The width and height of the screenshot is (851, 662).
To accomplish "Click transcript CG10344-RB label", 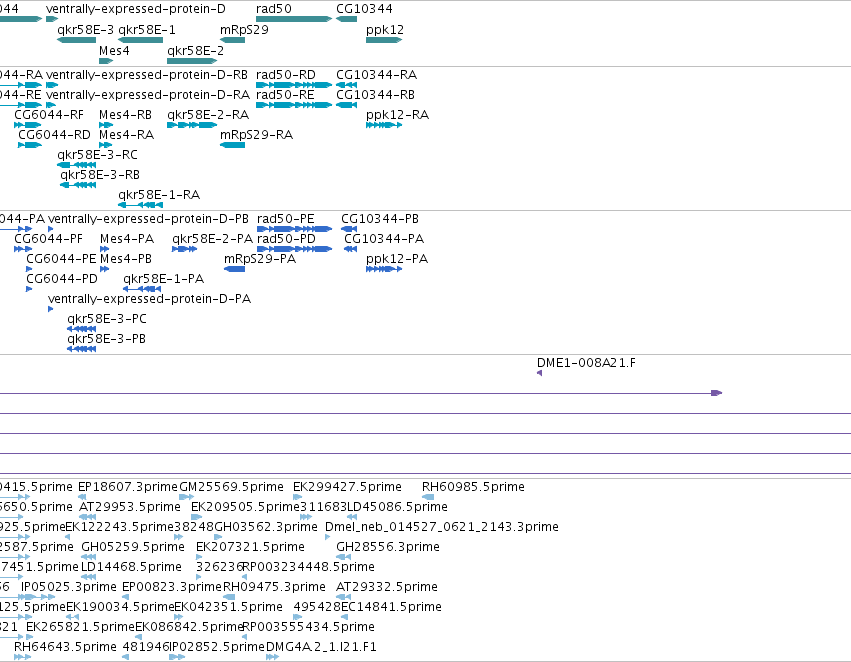I will pos(375,95).
